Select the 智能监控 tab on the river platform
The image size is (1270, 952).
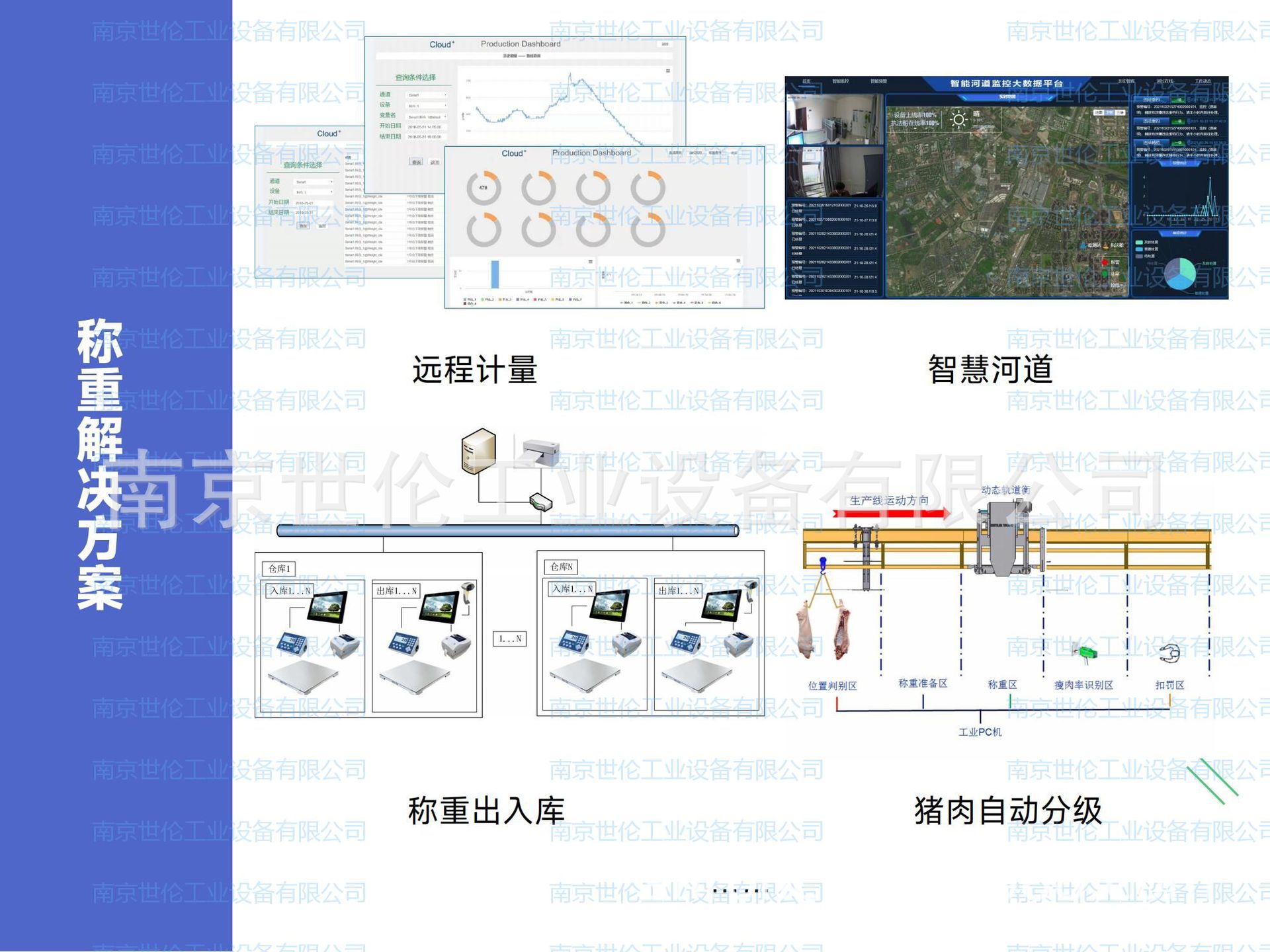pyautogui.click(x=841, y=81)
